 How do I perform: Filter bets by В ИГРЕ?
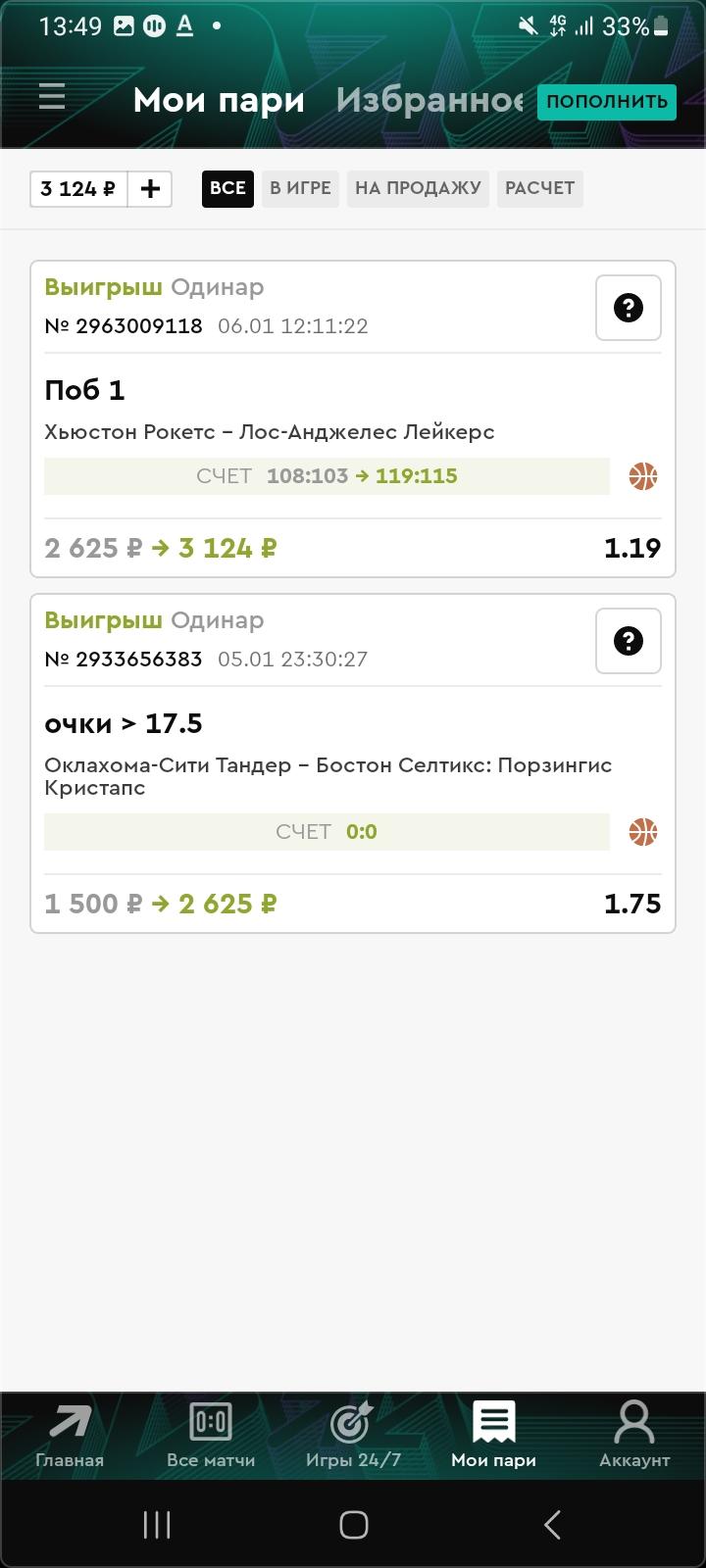tap(300, 188)
